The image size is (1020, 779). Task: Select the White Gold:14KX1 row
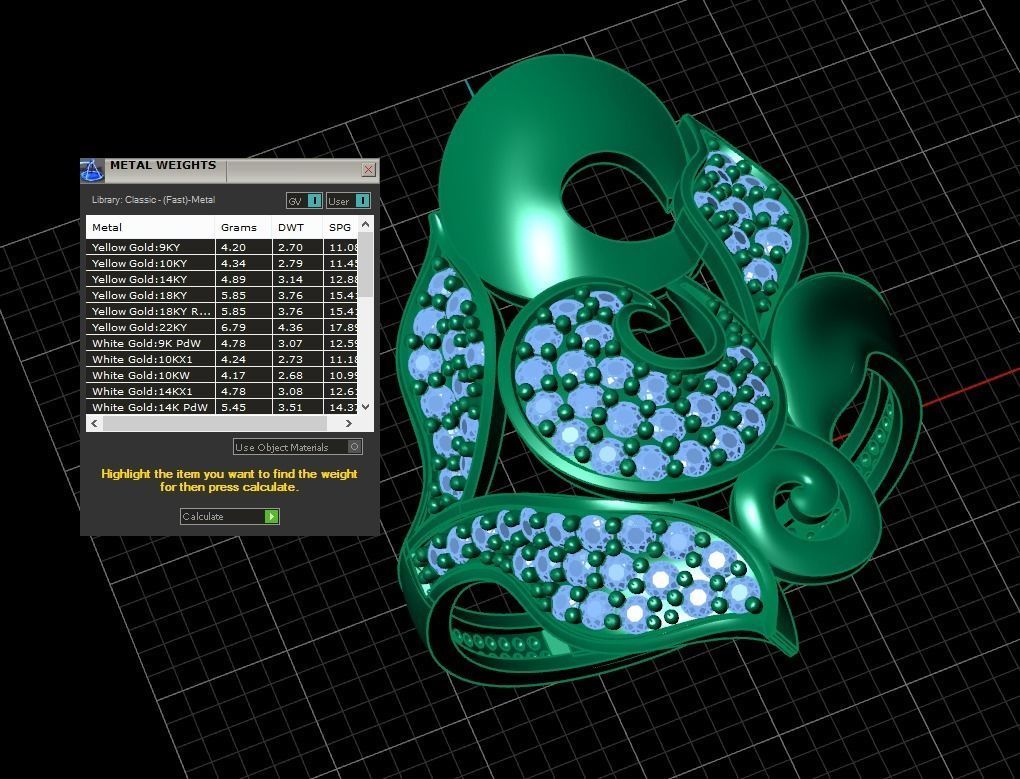(x=222, y=391)
